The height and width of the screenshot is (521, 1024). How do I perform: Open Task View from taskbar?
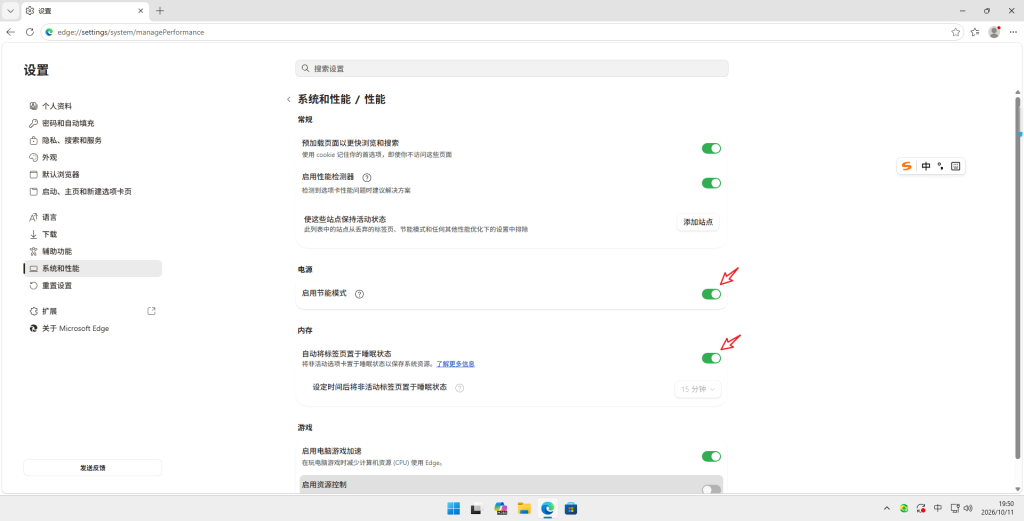(x=477, y=508)
